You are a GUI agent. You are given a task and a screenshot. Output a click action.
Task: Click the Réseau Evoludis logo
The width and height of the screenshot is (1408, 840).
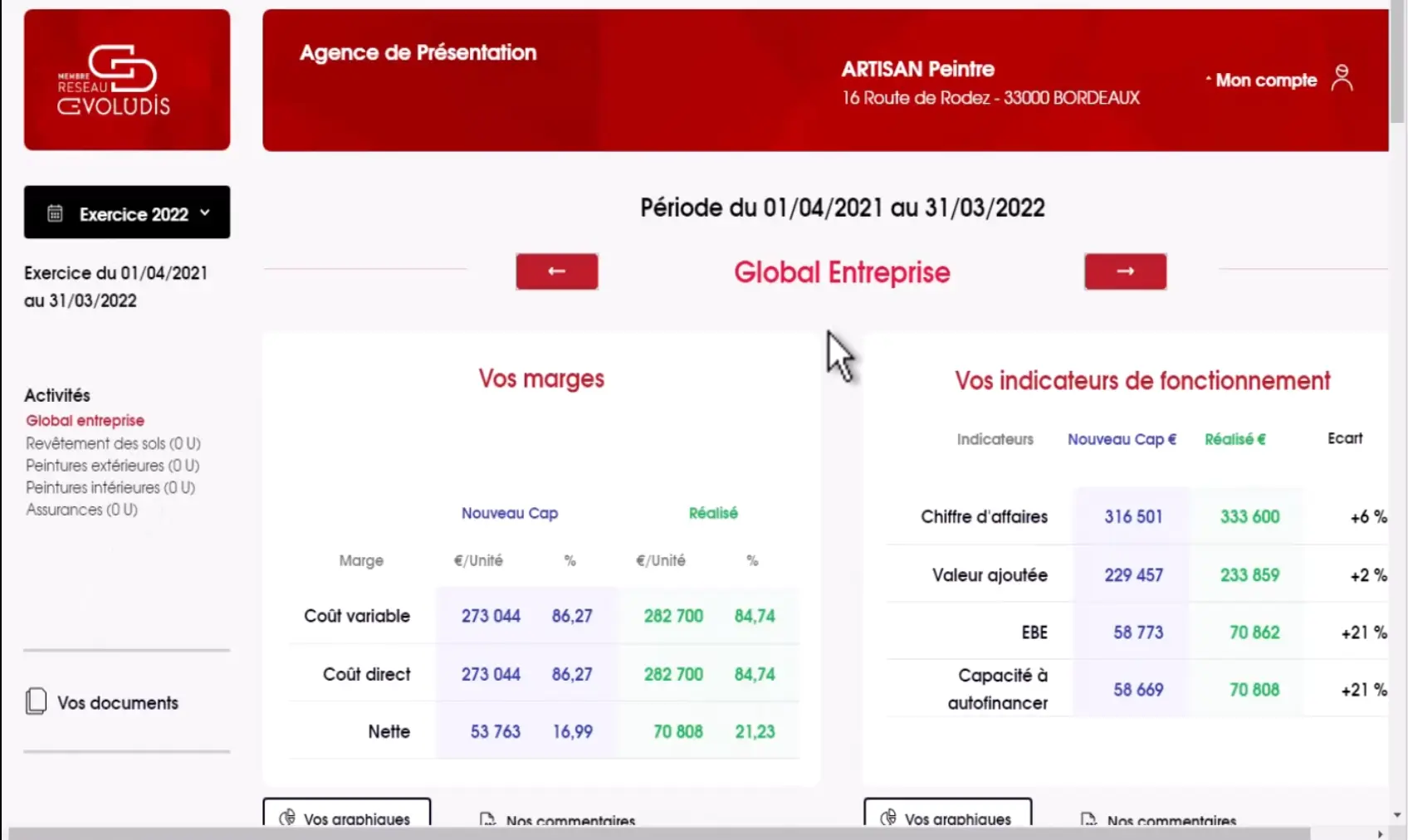click(126, 80)
